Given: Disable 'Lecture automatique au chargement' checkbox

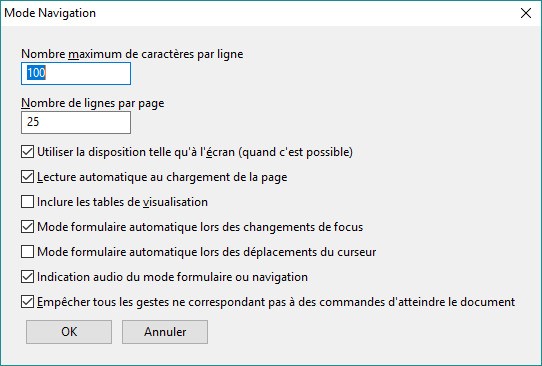Looking at the screenshot, I should pos(27,177).
